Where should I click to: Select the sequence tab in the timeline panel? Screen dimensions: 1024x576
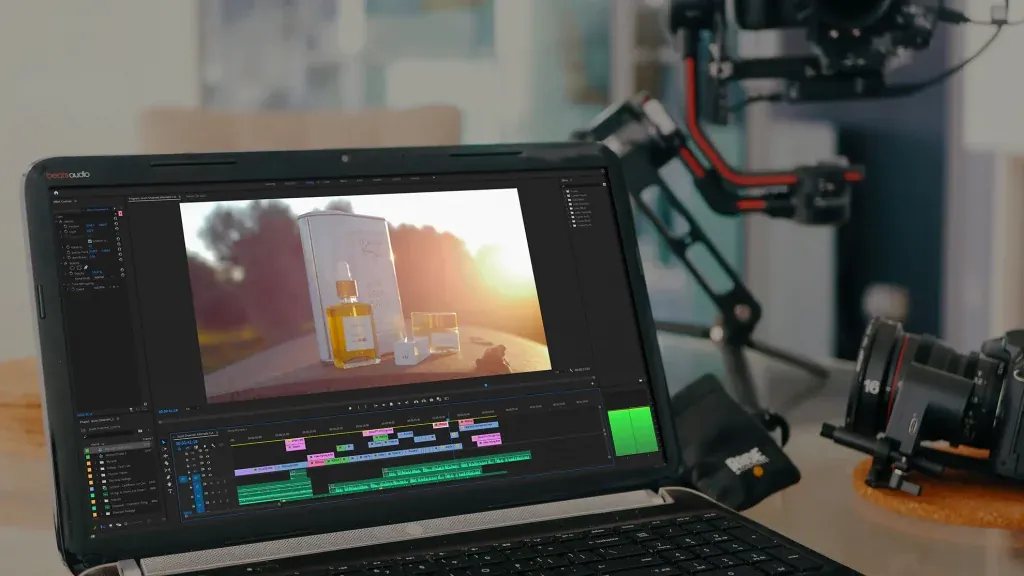pyautogui.click(x=195, y=435)
